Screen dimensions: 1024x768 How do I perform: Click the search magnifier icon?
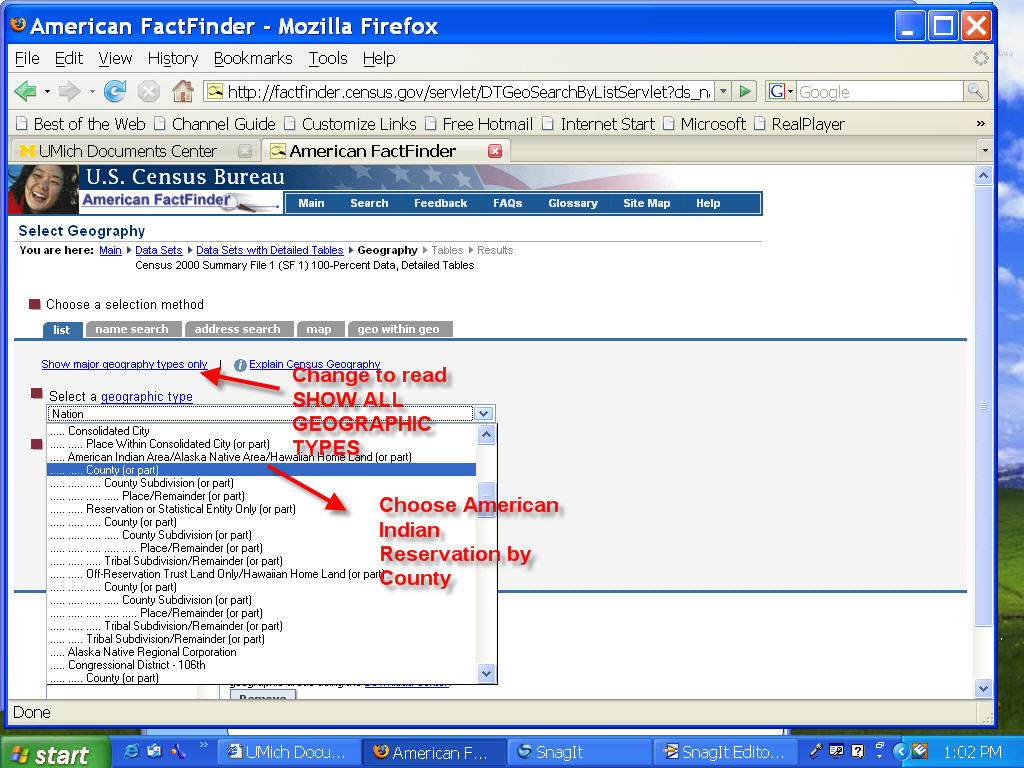tap(975, 92)
